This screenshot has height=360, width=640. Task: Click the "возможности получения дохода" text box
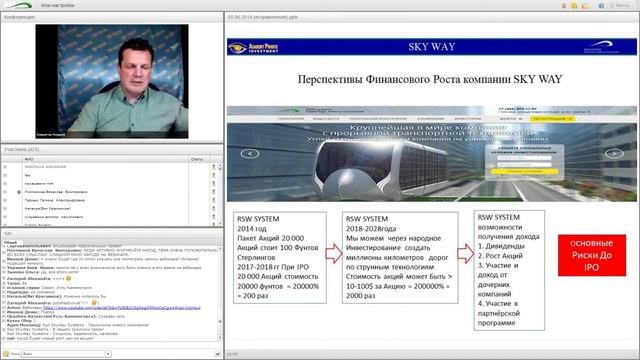[x=509, y=270]
